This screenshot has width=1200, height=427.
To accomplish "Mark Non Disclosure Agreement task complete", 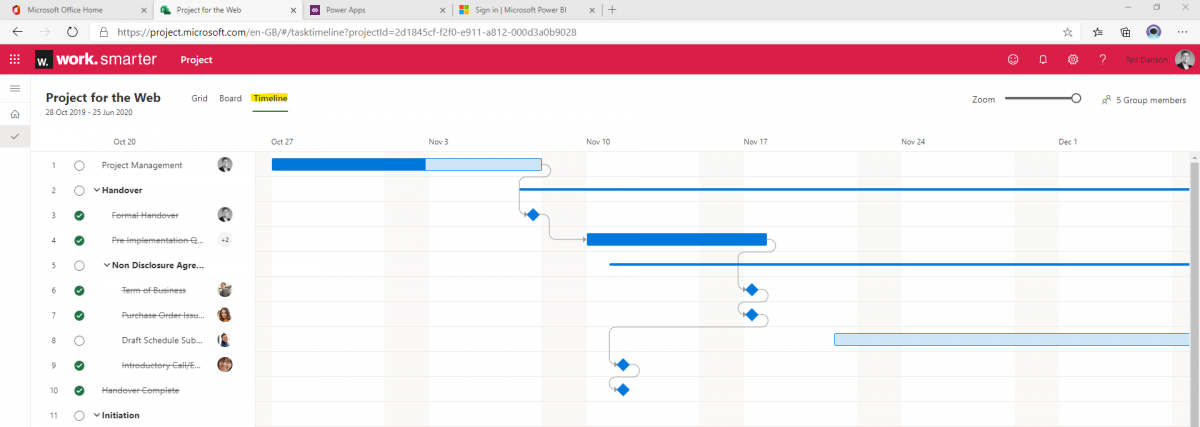I will point(79,265).
